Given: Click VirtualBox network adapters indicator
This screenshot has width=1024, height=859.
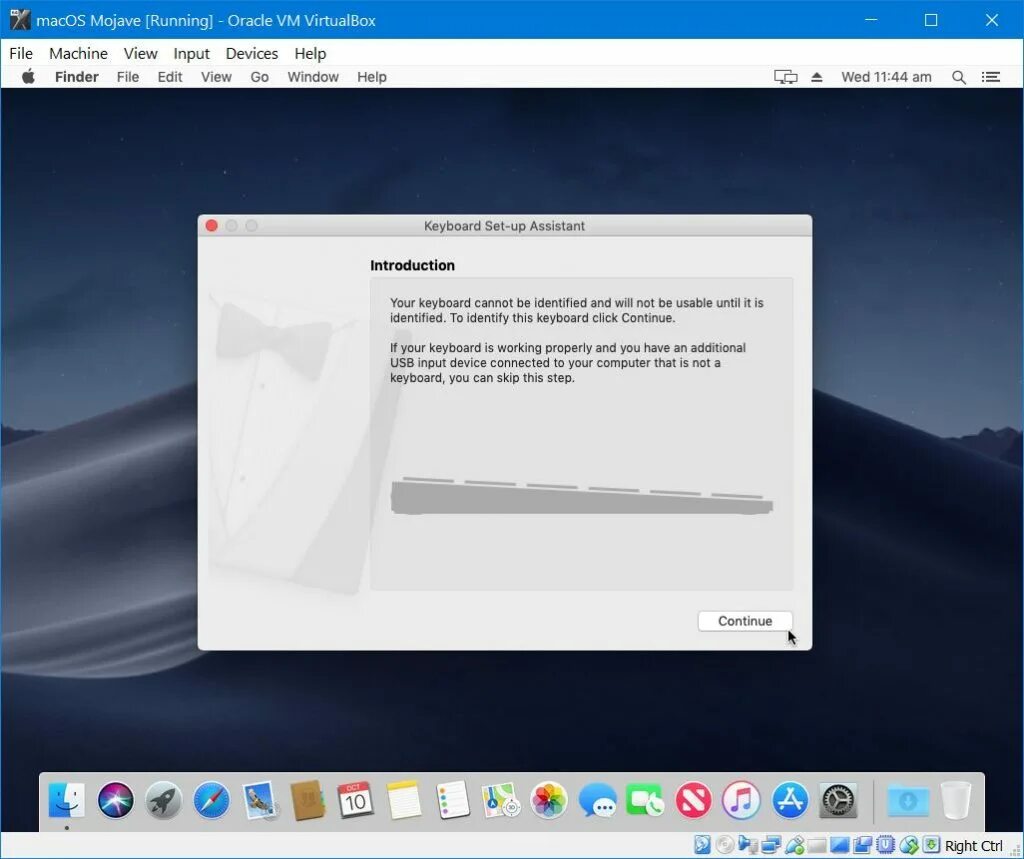Looking at the screenshot, I should [771, 845].
